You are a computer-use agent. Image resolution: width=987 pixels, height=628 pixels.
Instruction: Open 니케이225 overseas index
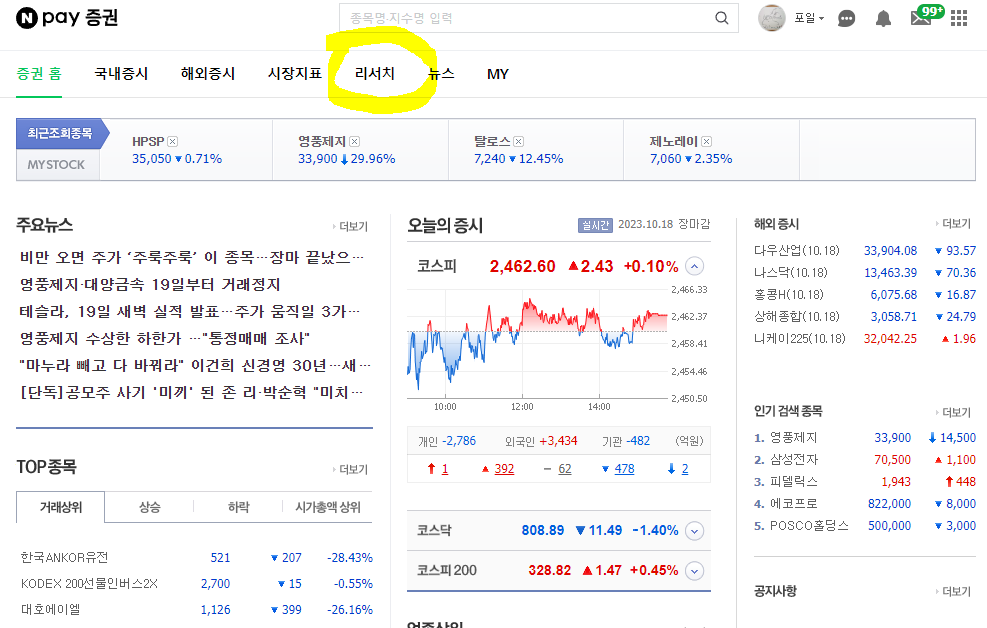(x=800, y=339)
